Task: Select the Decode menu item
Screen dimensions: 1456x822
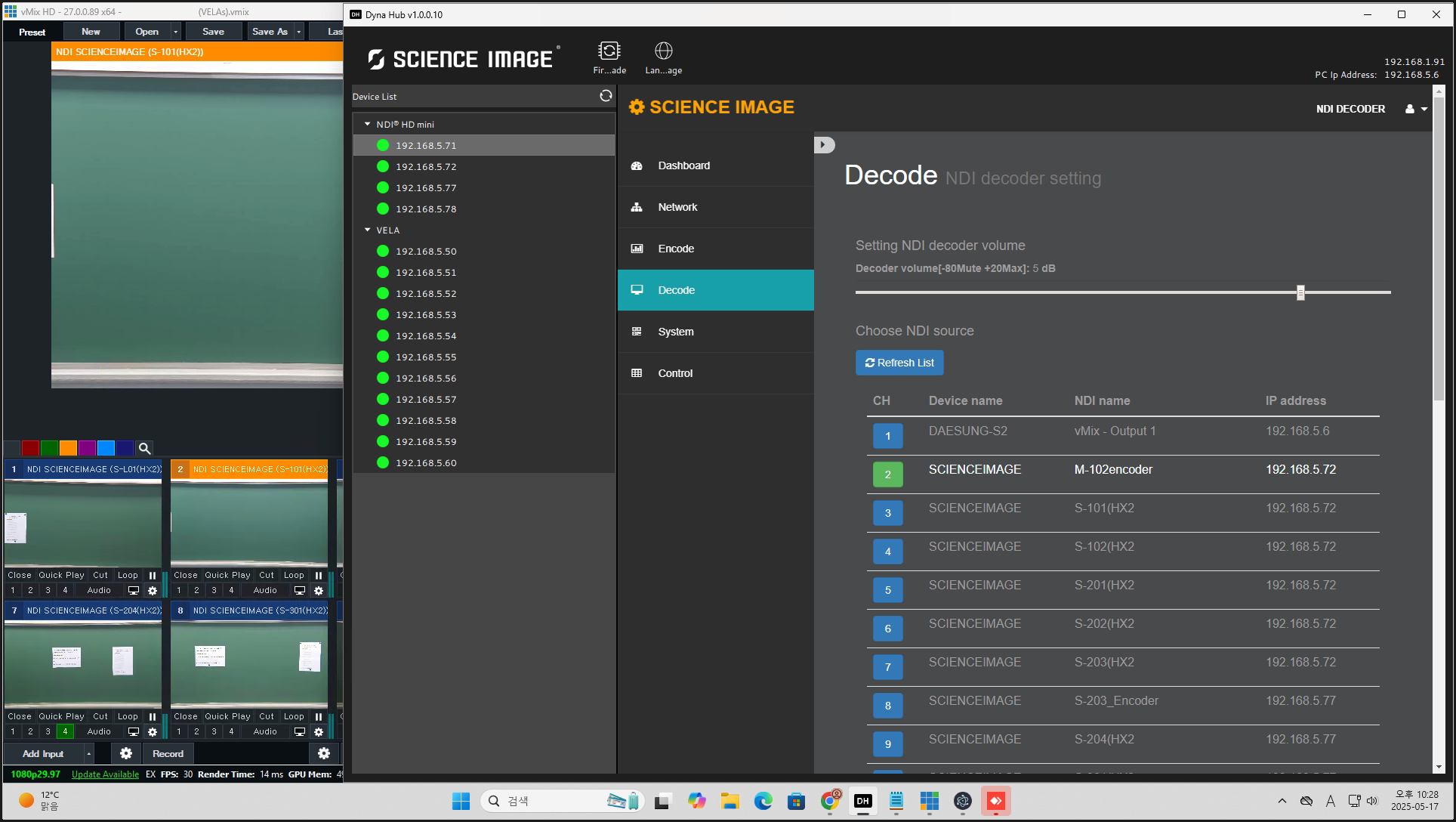Action: click(715, 290)
